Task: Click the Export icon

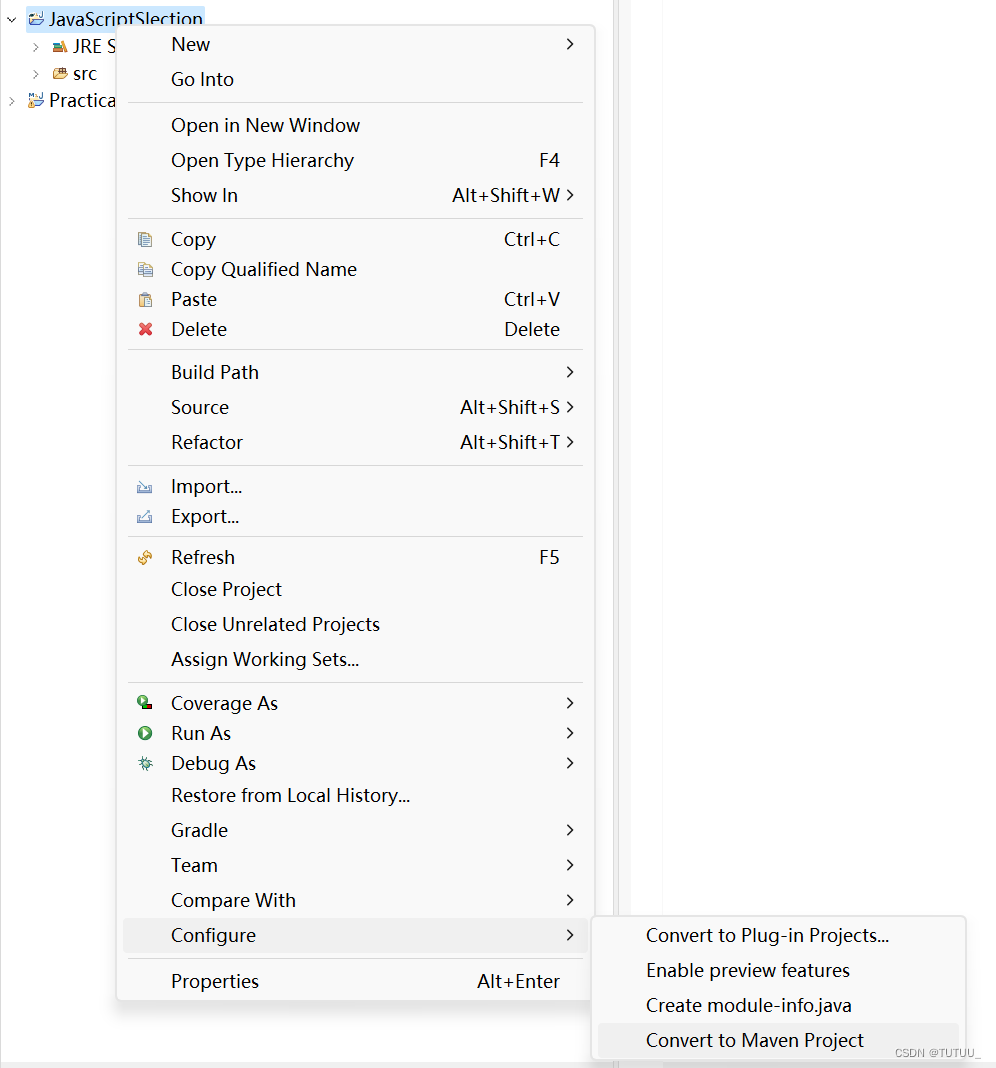Action: [x=145, y=517]
